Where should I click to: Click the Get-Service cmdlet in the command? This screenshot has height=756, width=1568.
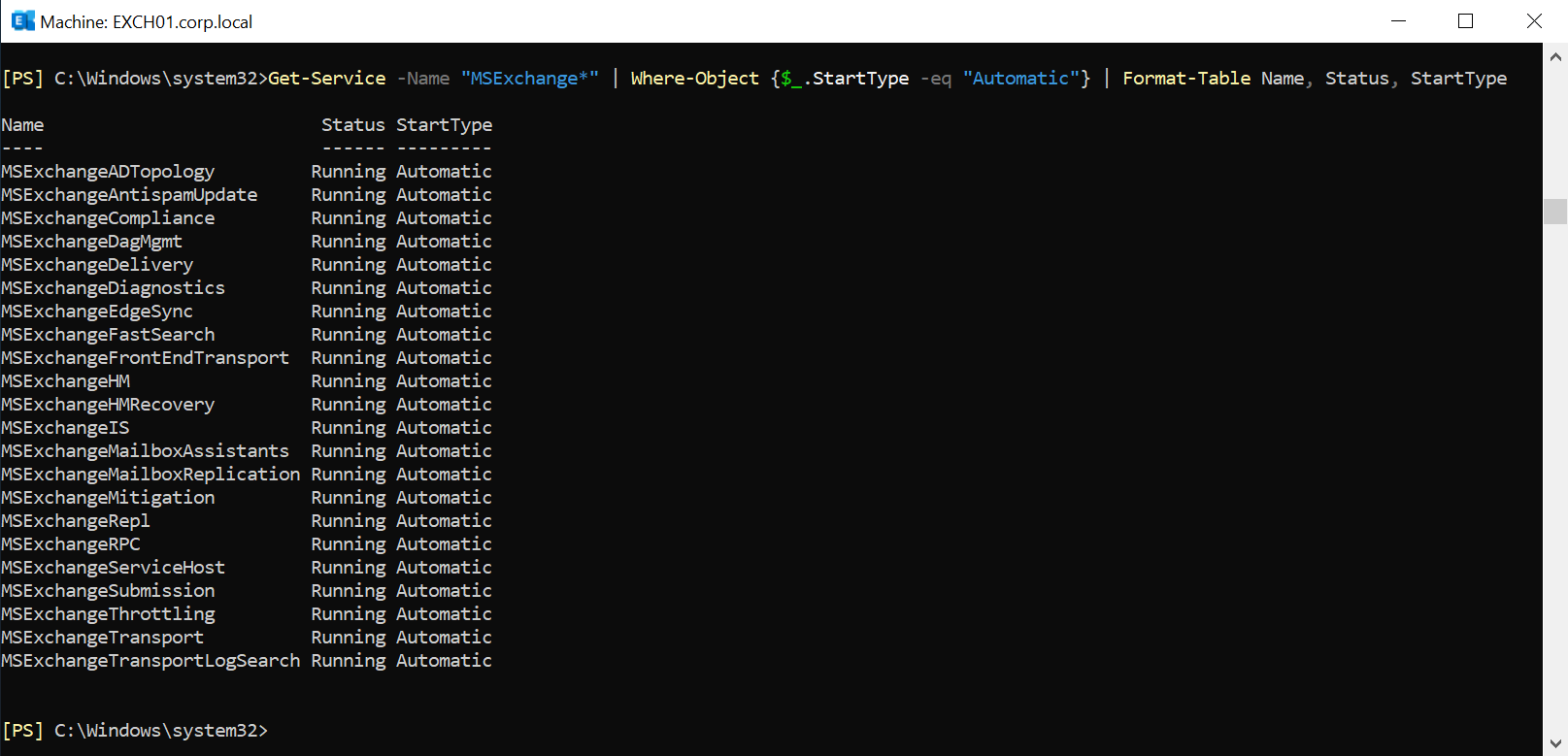point(326,79)
